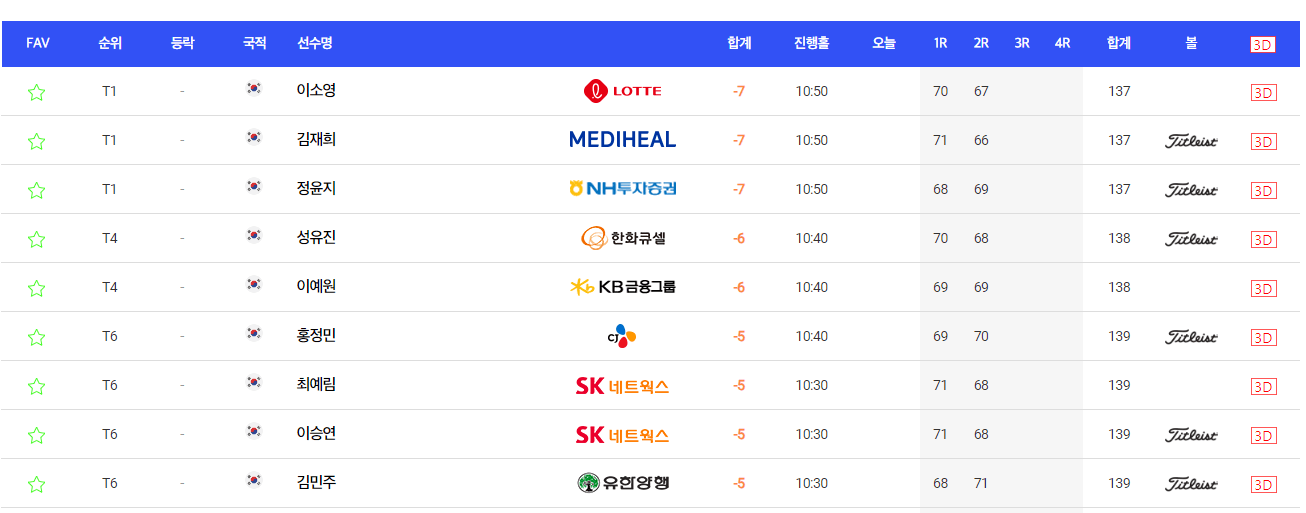
Task: Click the 3D icon in header row
Action: 1263,45
